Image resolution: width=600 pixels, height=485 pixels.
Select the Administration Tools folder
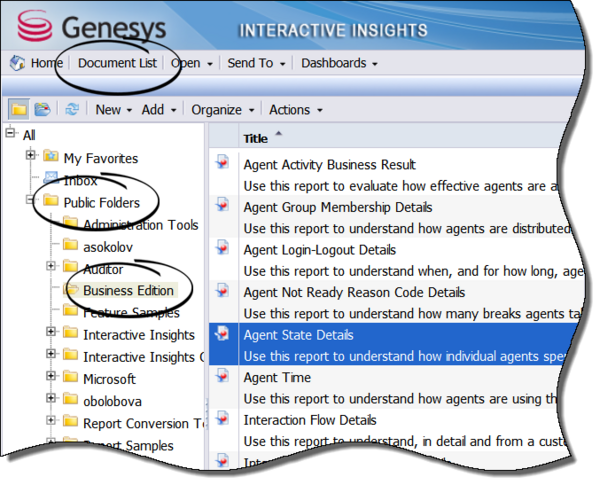click(x=141, y=225)
